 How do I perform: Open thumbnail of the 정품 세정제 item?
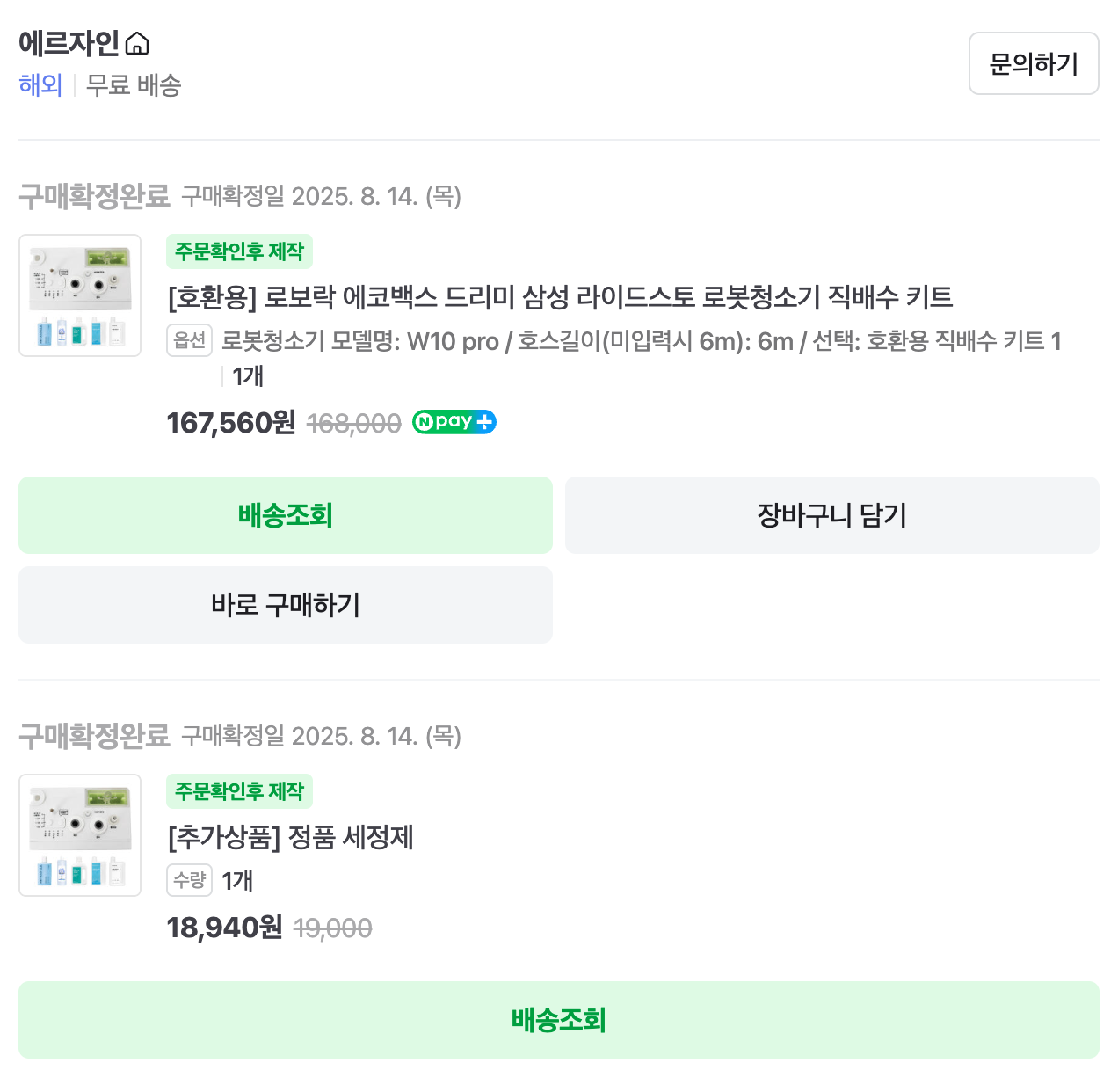(x=80, y=835)
